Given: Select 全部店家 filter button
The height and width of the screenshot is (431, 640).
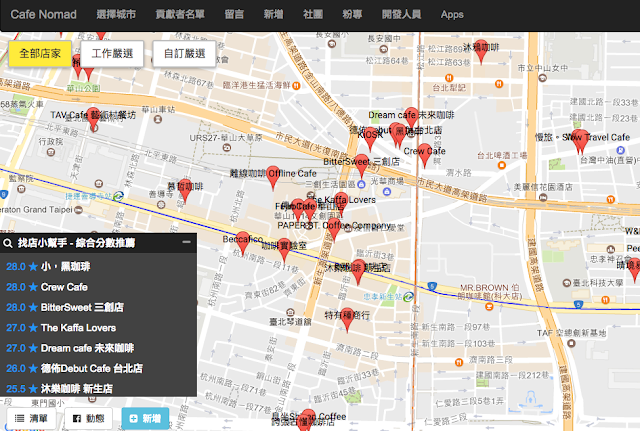Looking at the screenshot, I should point(40,53).
